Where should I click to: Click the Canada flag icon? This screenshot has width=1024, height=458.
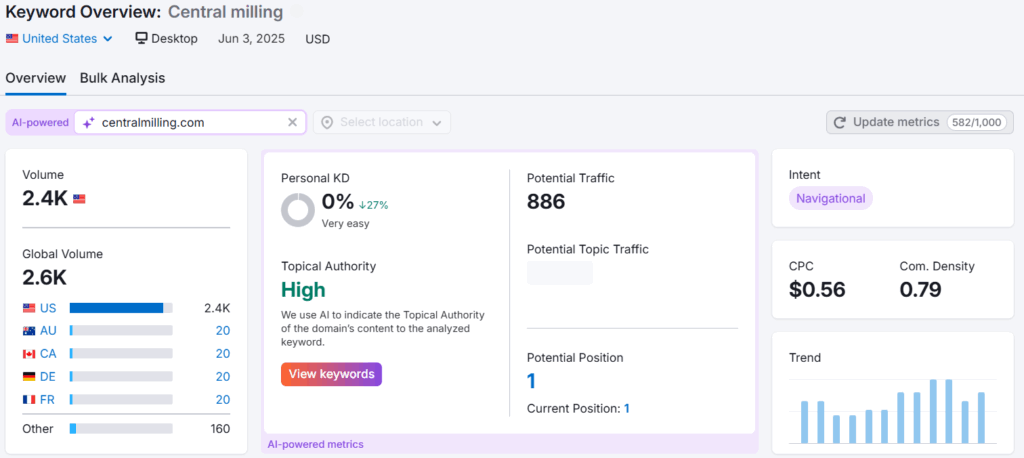(x=29, y=353)
